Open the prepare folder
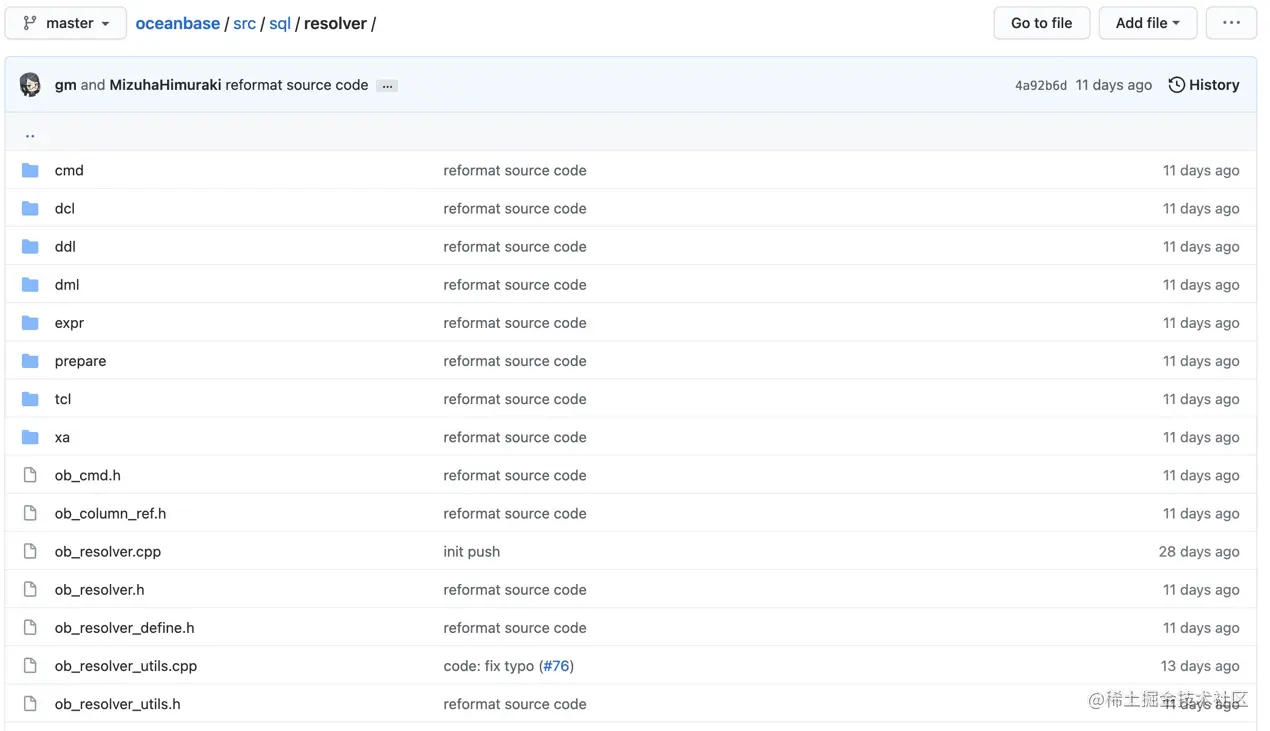The height and width of the screenshot is (731, 1270). (80, 361)
